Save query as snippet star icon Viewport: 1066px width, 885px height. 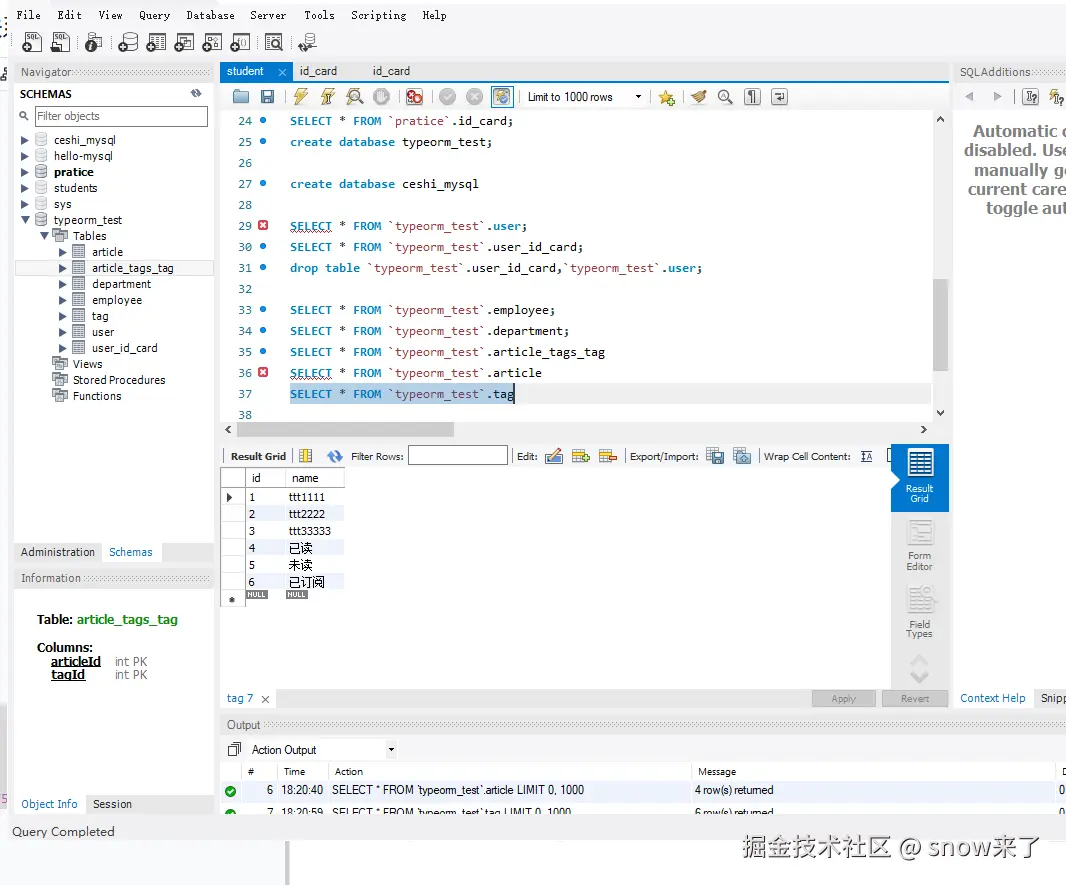[x=666, y=97]
